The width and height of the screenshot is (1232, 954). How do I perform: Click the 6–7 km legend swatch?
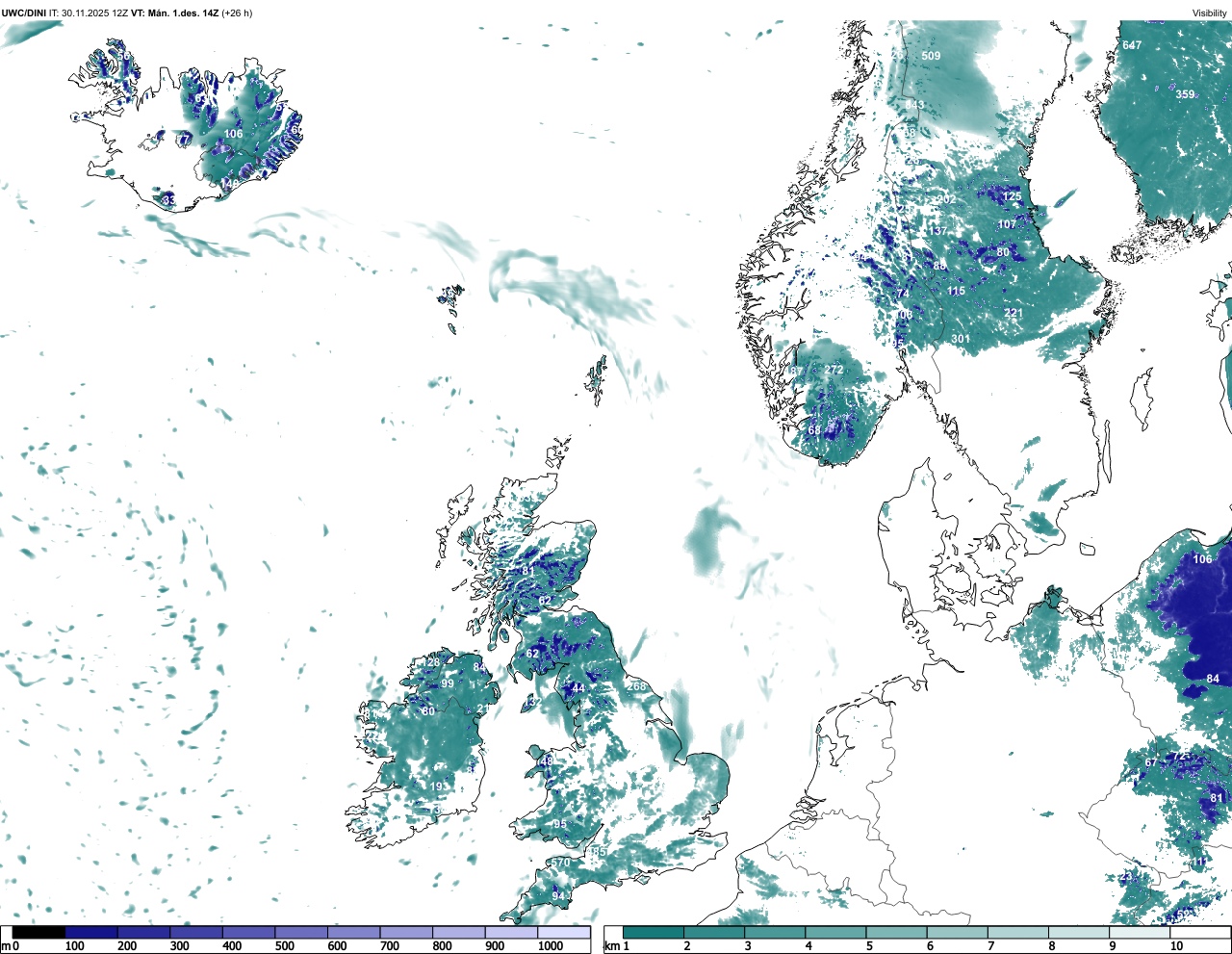tap(957, 932)
